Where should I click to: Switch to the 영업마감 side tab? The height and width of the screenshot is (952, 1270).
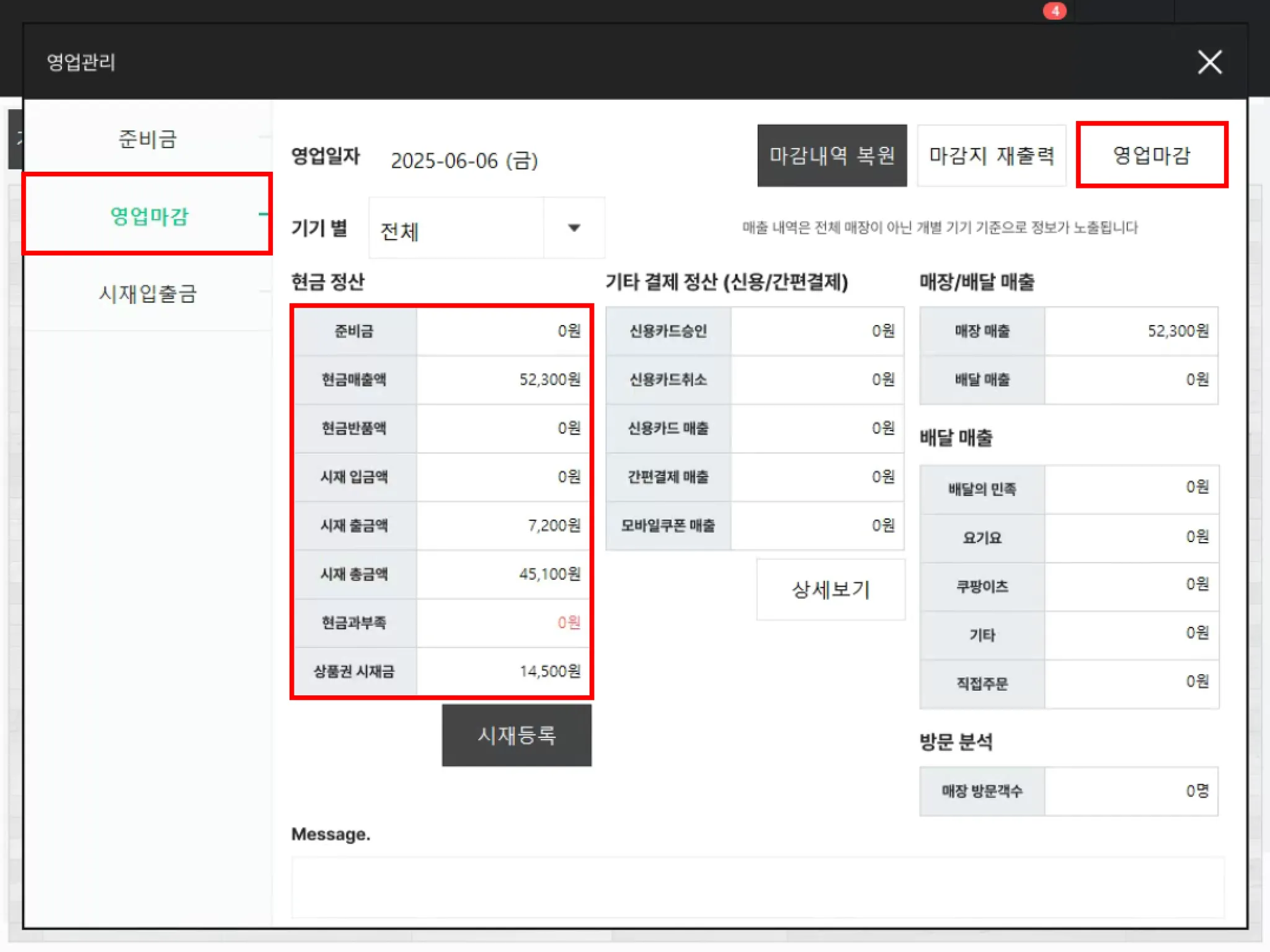pyautogui.click(x=148, y=216)
